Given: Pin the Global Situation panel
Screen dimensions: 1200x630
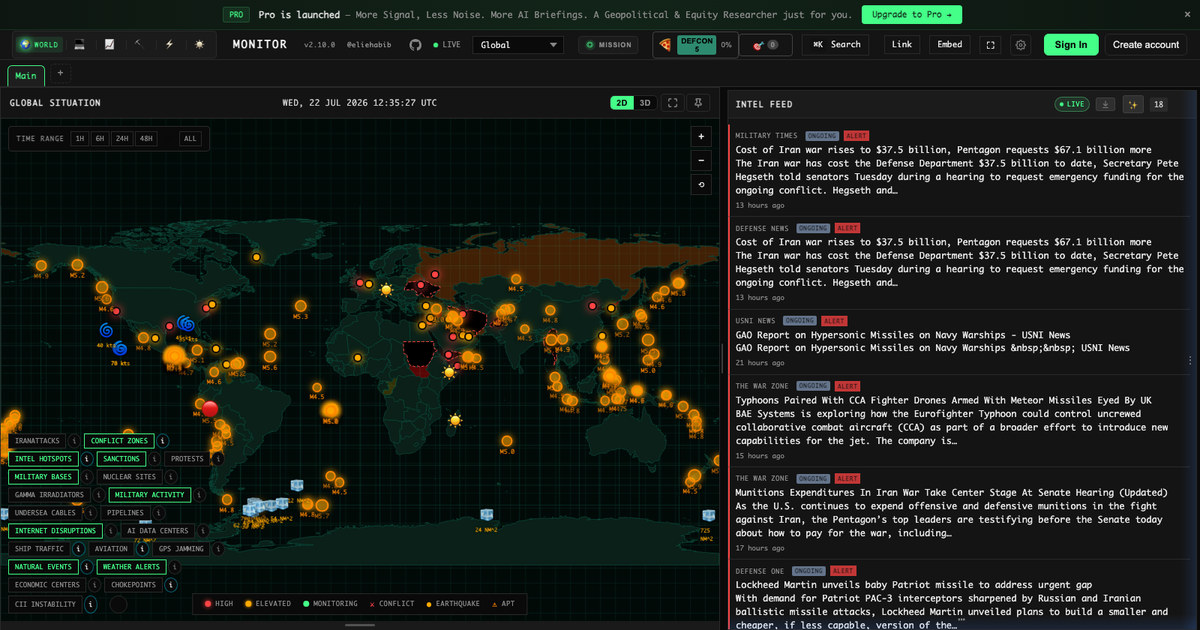Looking at the screenshot, I should (699, 103).
